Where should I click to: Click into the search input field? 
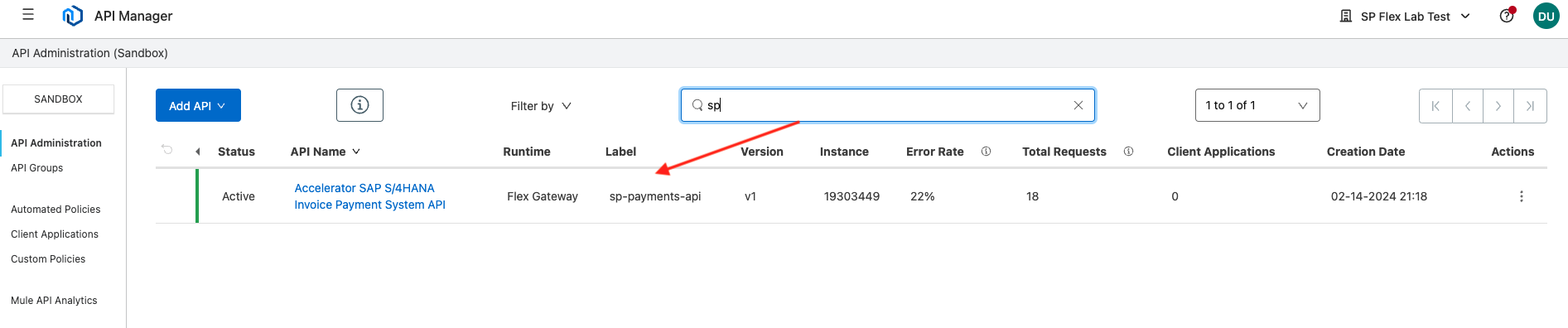(x=888, y=105)
